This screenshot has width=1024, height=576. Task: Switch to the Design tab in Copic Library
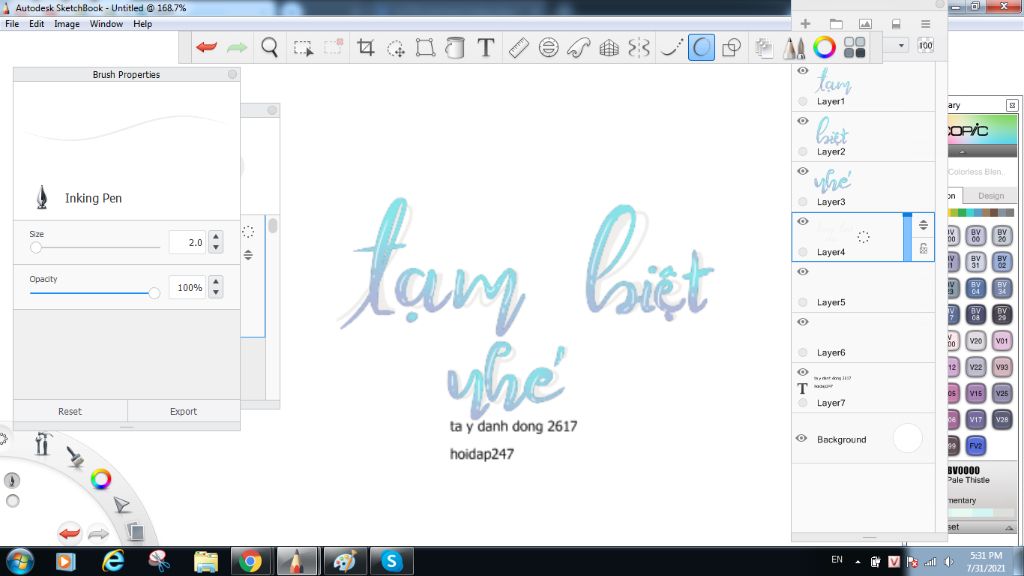[x=990, y=195]
